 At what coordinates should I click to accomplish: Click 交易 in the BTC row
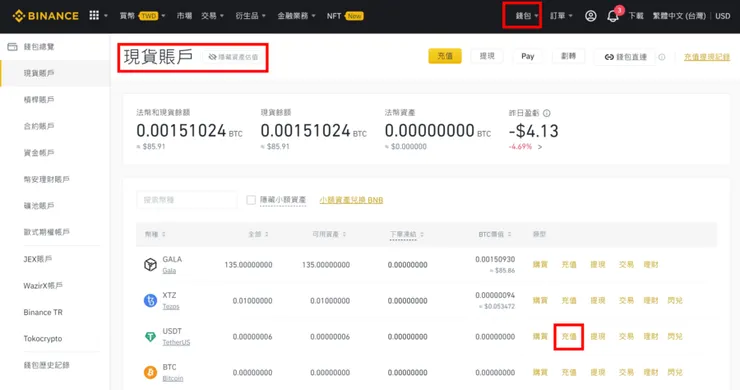tap(626, 373)
